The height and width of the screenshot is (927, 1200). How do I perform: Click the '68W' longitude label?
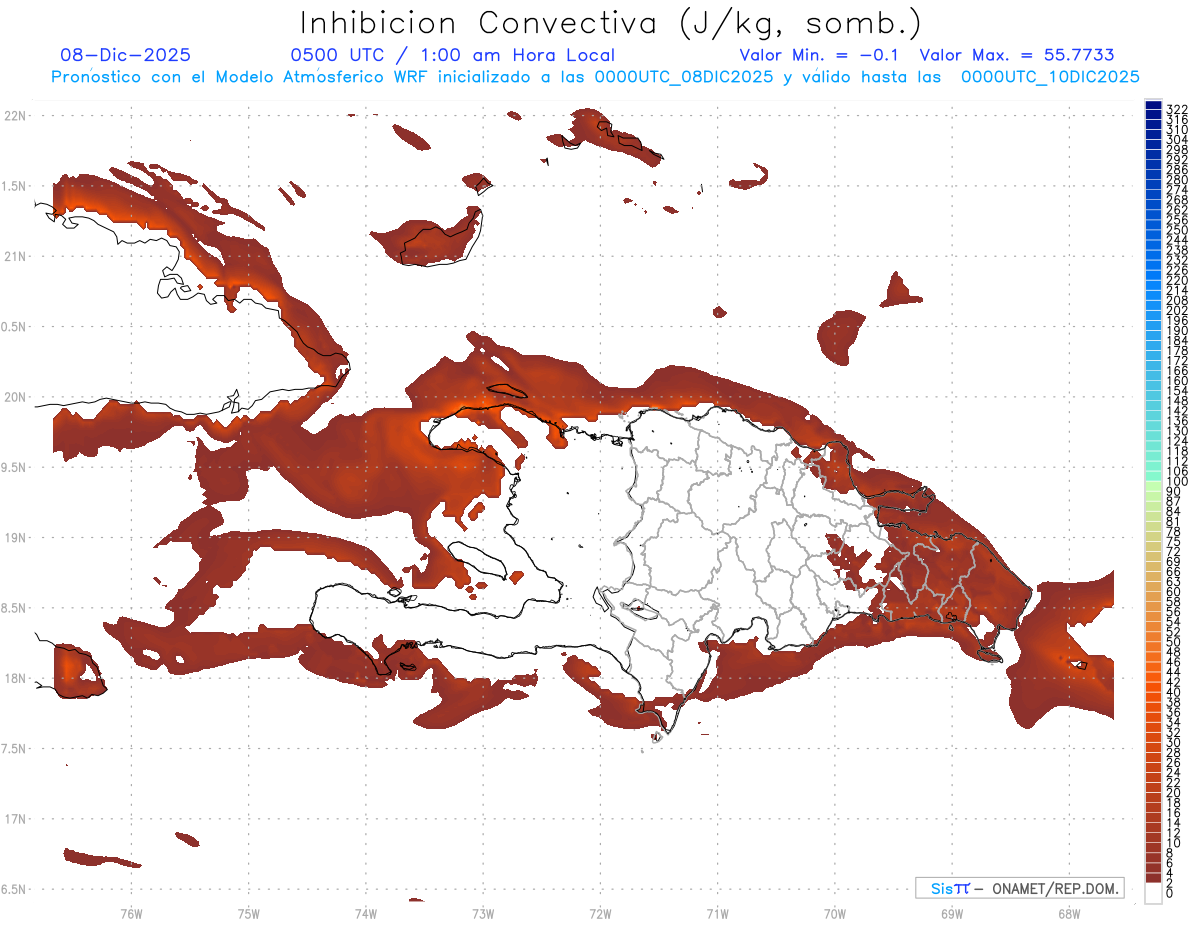1069,913
